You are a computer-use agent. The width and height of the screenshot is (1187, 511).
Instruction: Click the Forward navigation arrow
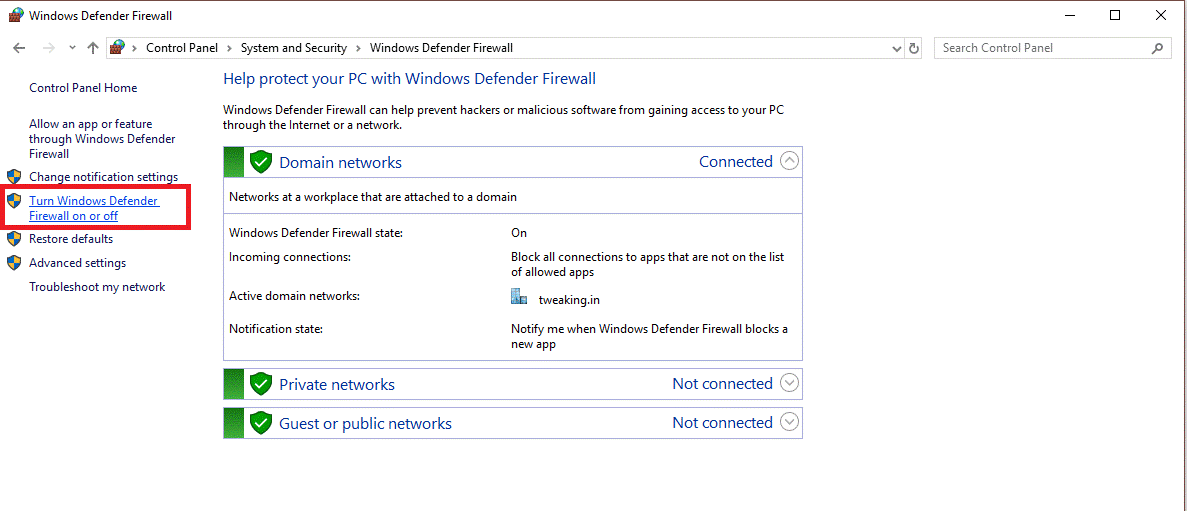tap(48, 48)
